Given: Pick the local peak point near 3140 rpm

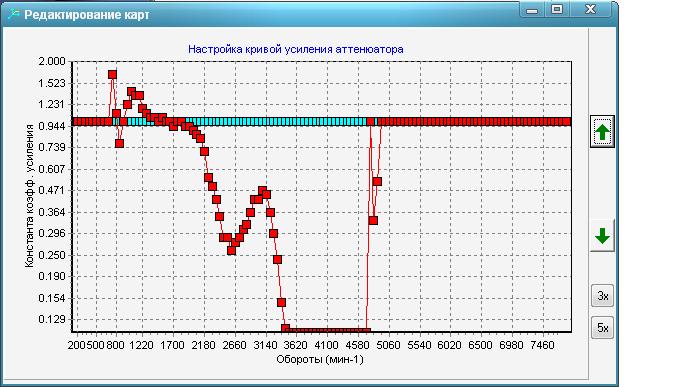Looking at the screenshot, I should click(x=262, y=191).
